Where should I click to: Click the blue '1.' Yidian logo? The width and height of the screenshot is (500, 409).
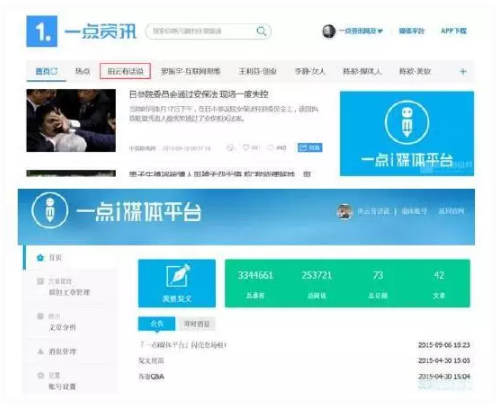[x=42, y=31]
